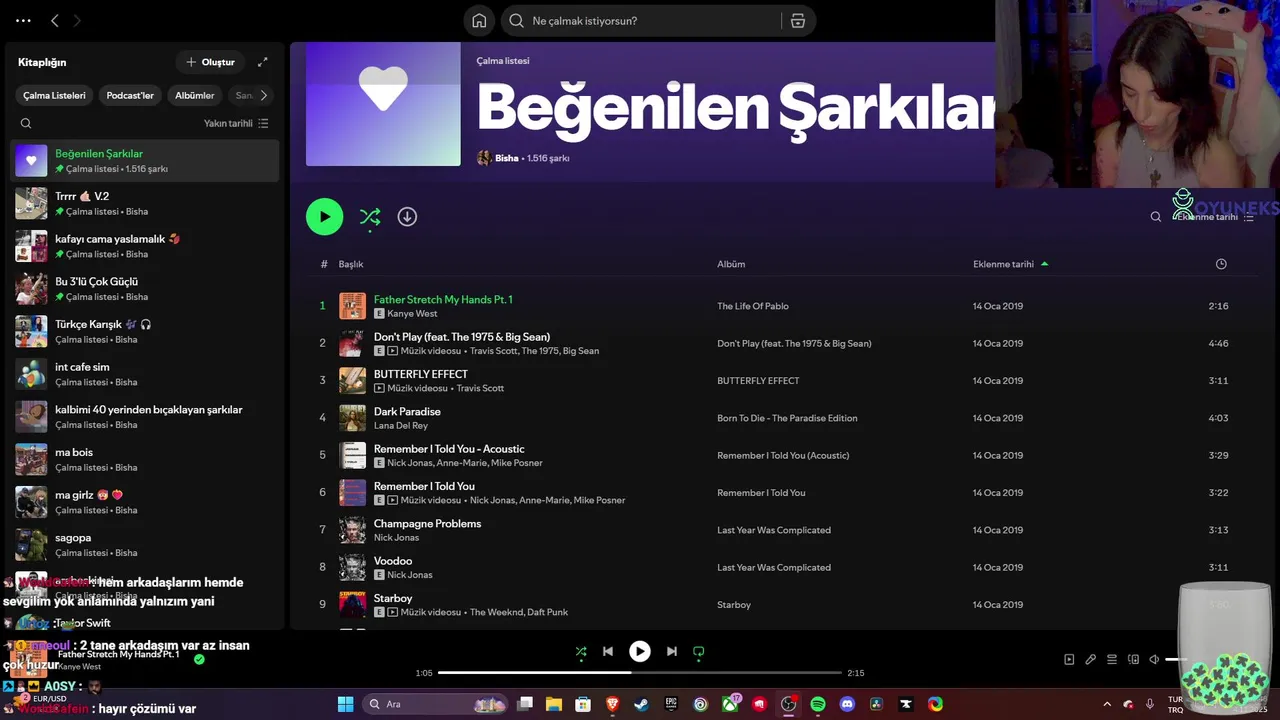
Task: Open Discord from the Windows taskbar
Action: tap(847, 704)
